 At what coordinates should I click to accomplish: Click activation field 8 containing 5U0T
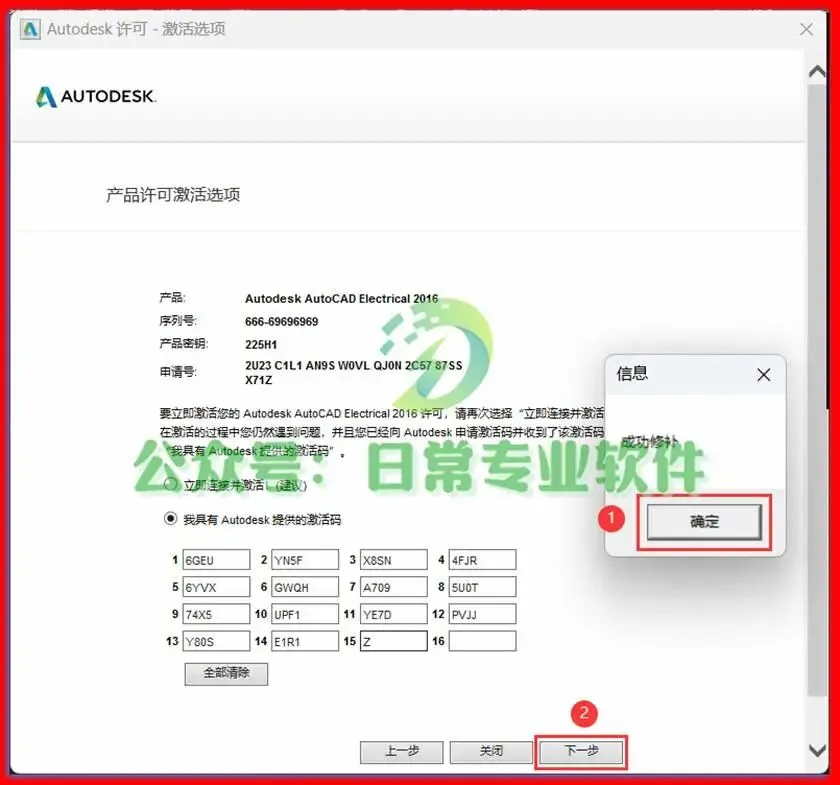483,587
